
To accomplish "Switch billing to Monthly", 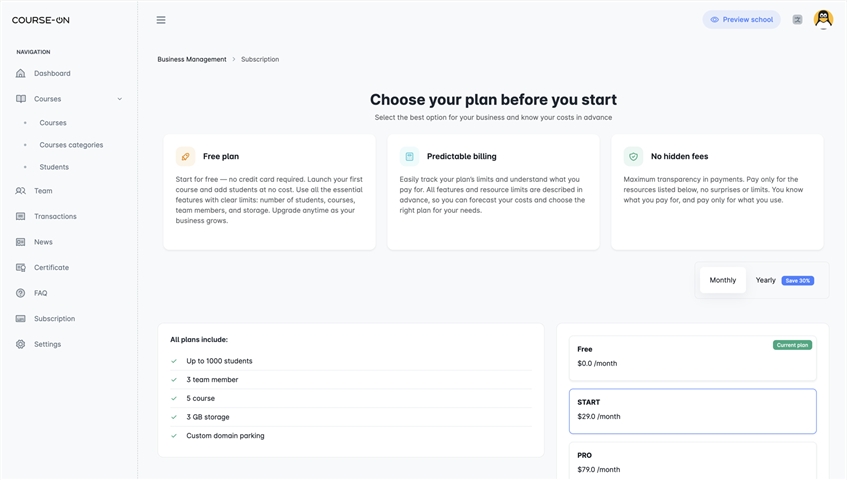I will point(723,280).
